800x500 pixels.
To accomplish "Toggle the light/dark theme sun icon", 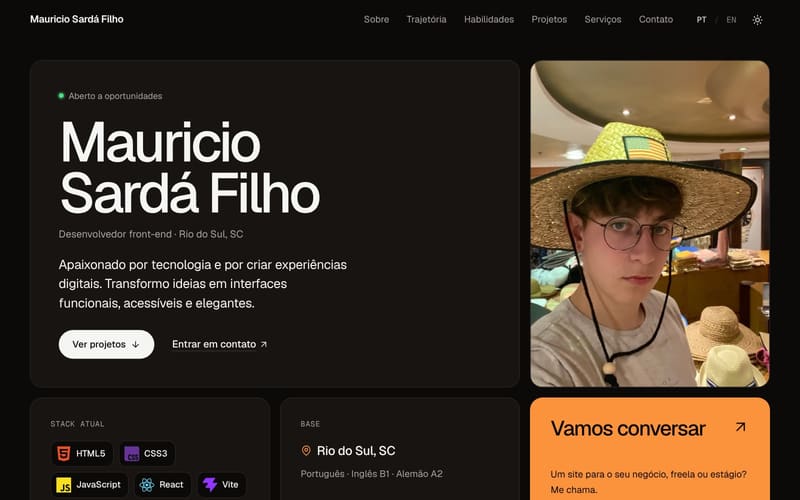I will pos(757,20).
